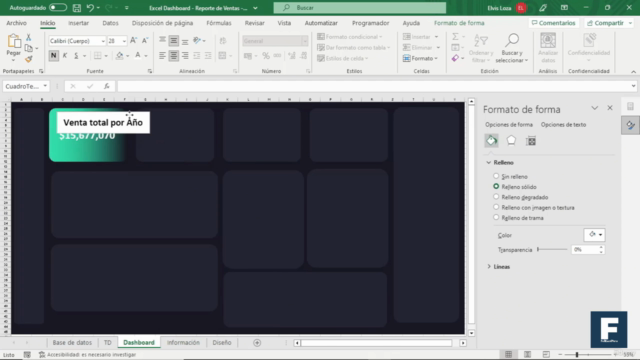Click the formula bar input

click(x=374, y=86)
